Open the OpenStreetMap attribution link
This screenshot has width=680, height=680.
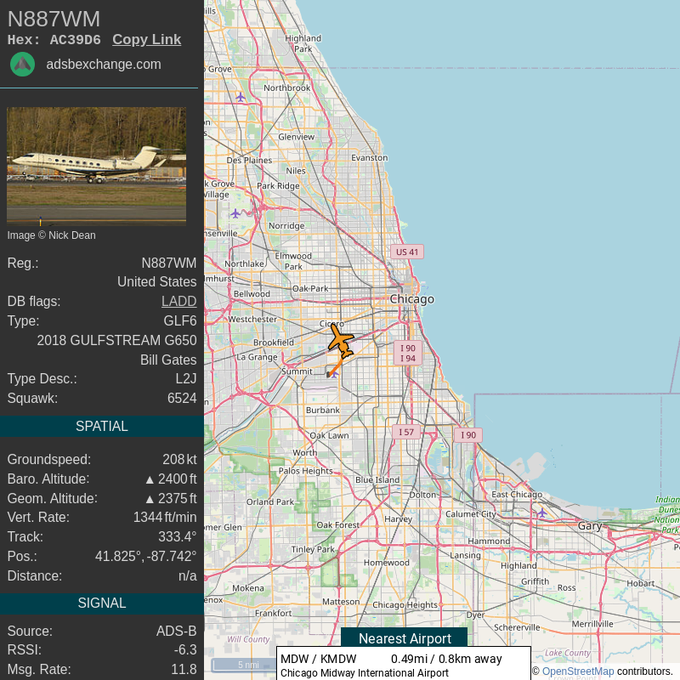coord(578,671)
